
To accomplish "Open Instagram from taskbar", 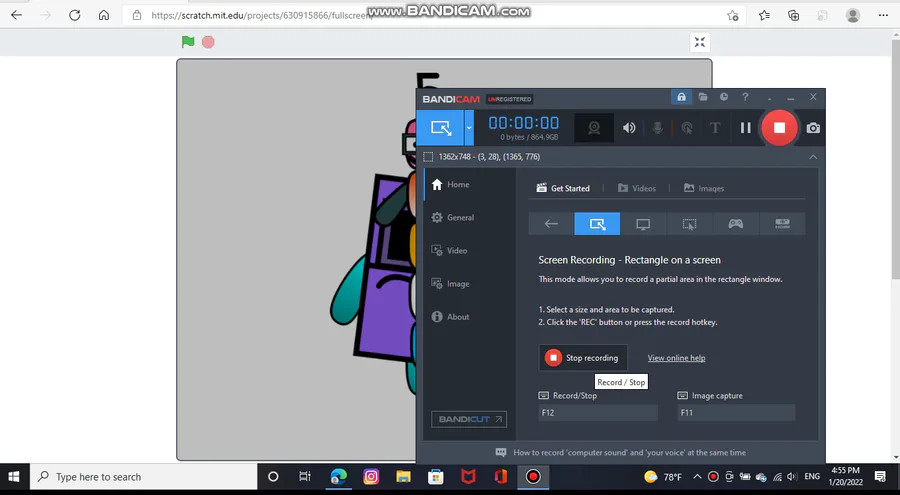I will (x=371, y=477).
